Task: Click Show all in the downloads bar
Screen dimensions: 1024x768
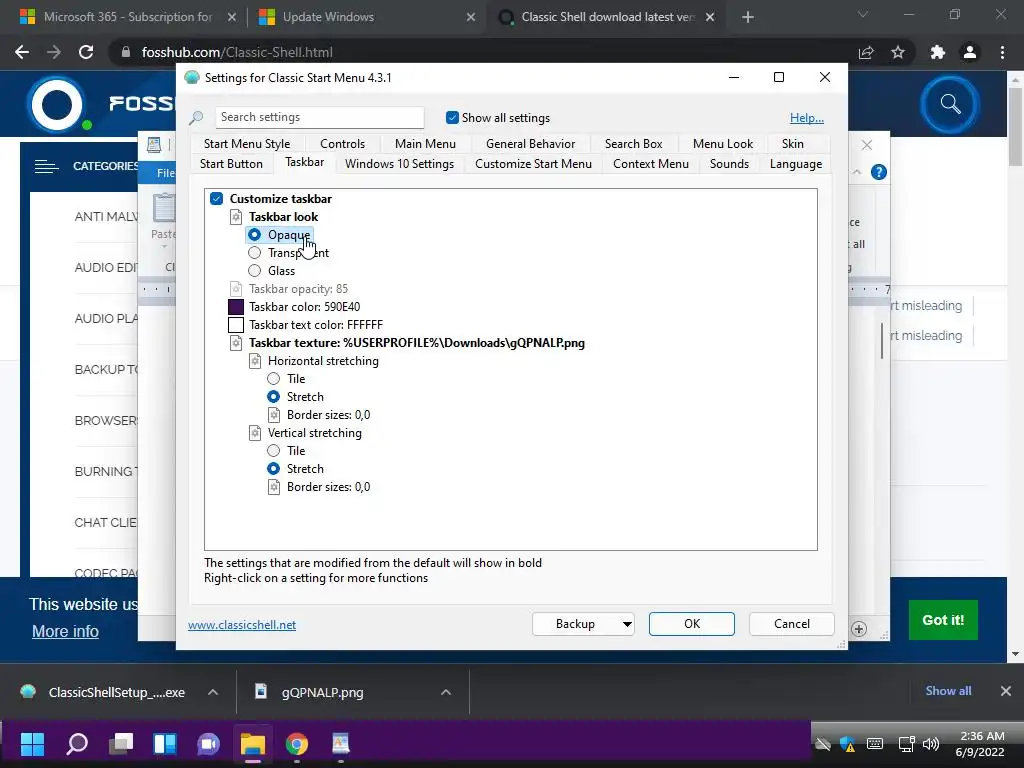Action: click(x=948, y=691)
